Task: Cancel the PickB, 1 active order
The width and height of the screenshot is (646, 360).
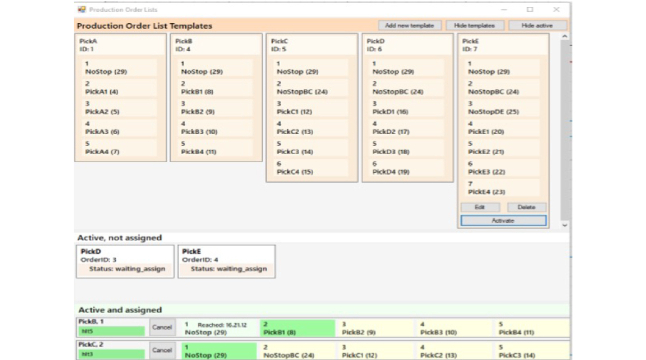Action: pyautogui.click(x=162, y=327)
